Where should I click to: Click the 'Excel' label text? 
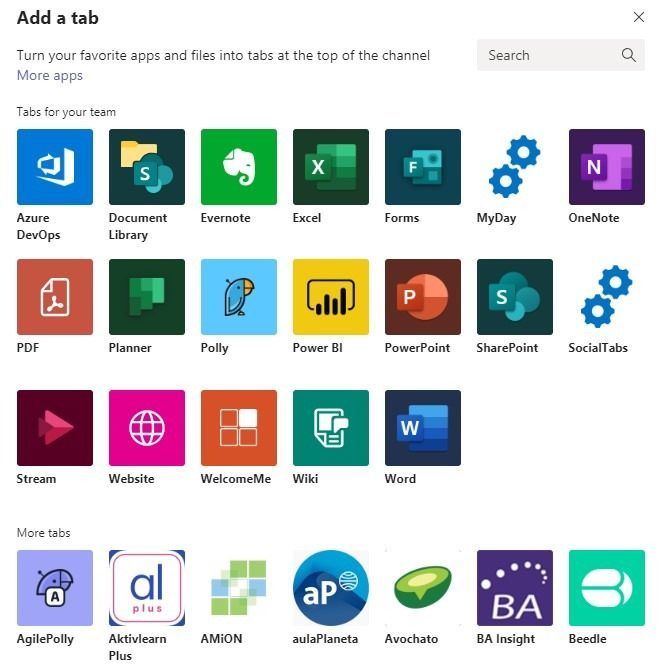coord(307,218)
